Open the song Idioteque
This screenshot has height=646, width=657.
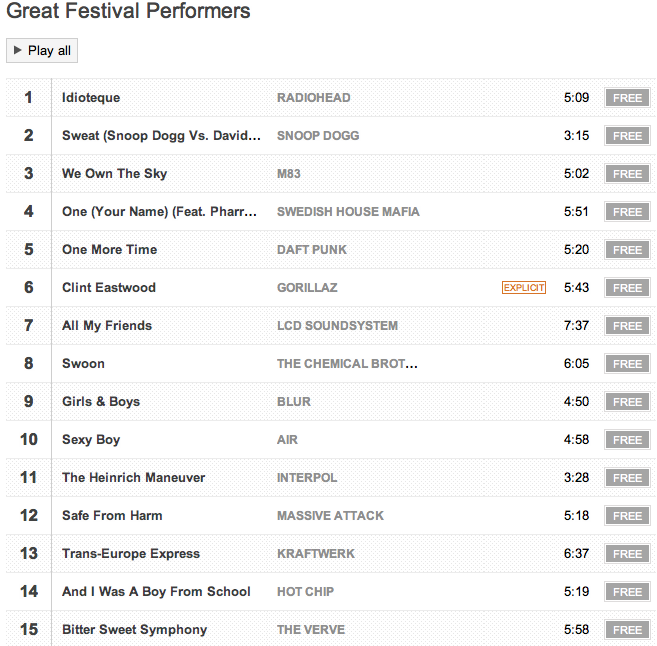tap(91, 98)
